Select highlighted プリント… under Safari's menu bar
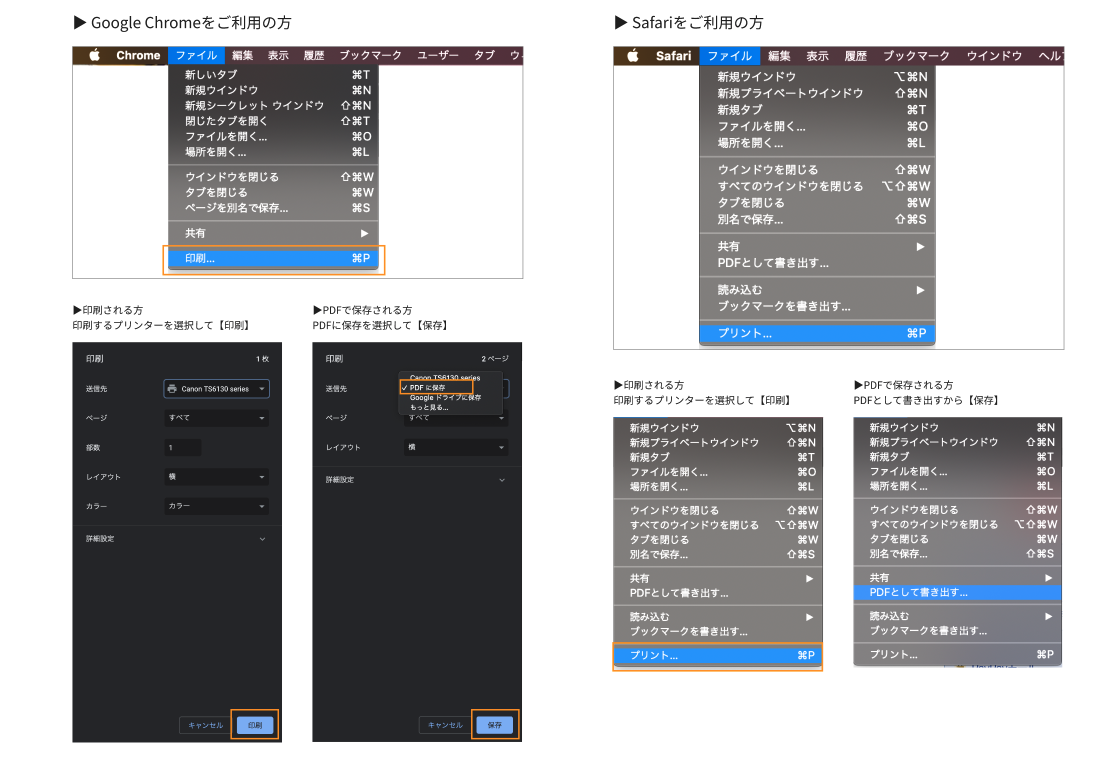1105x764 pixels. pos(817,333)
